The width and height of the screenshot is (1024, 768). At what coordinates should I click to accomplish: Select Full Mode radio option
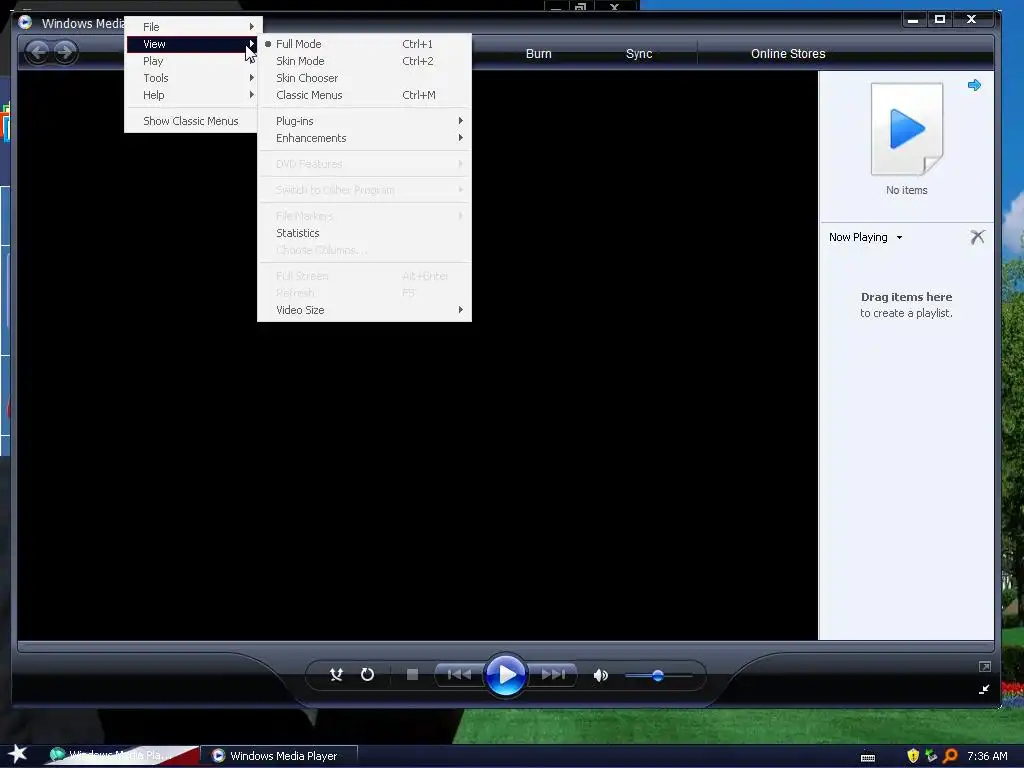click(364, 44)
